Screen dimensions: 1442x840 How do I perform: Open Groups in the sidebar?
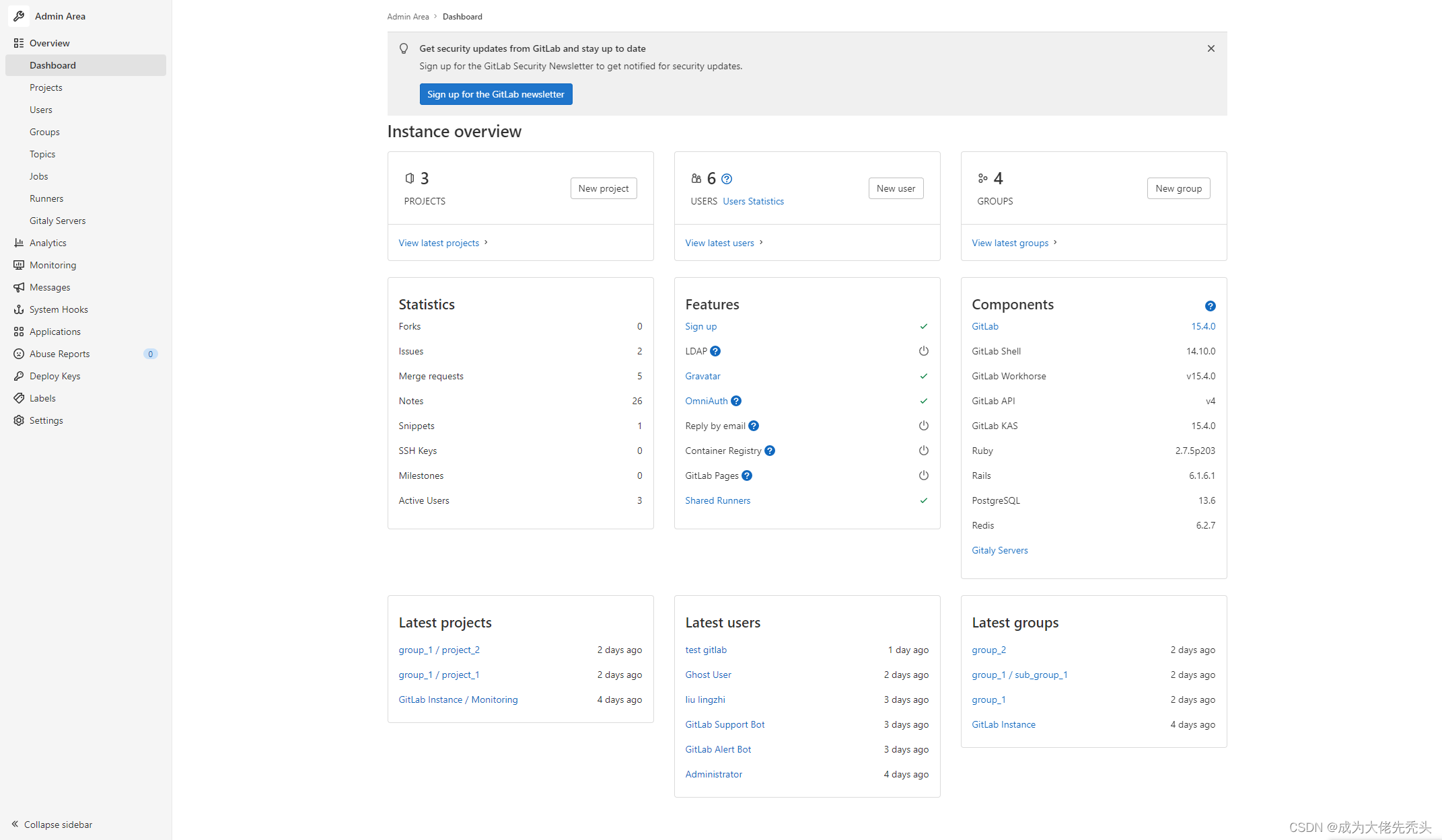pos(85,132)
